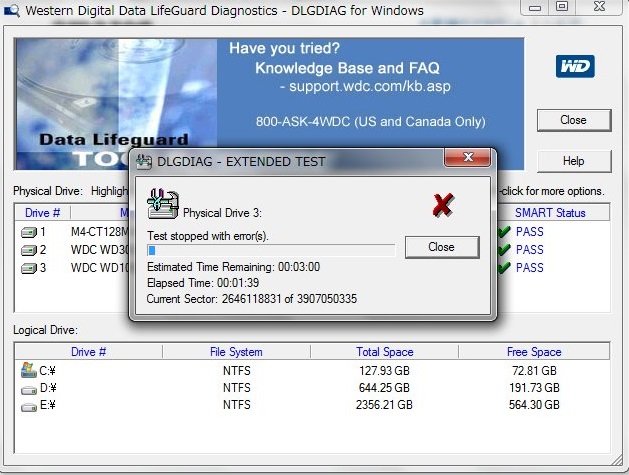Click the Current Sector value text
Screen dimensions: 629x475
[252, 299]
